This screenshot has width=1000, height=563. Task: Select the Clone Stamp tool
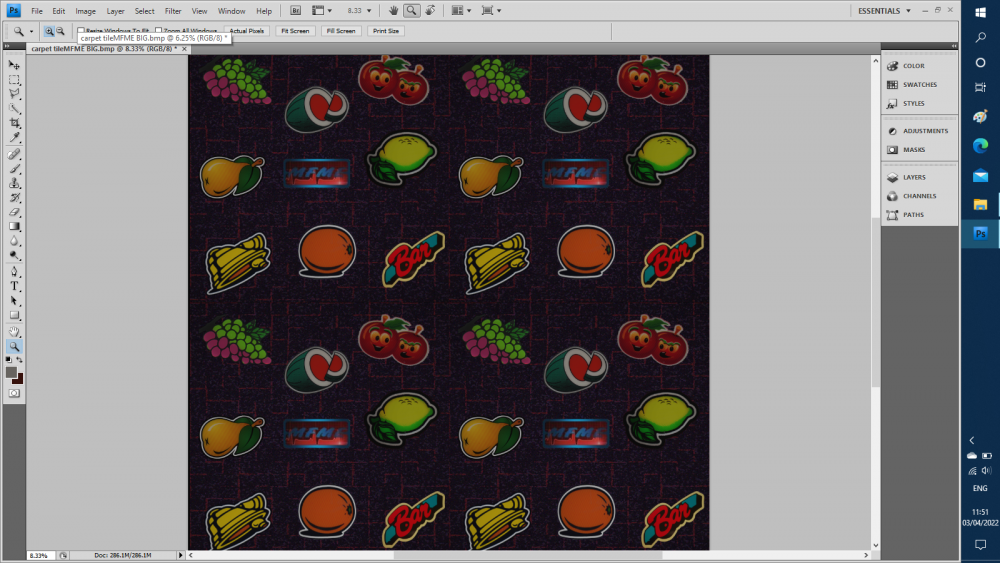14,183
